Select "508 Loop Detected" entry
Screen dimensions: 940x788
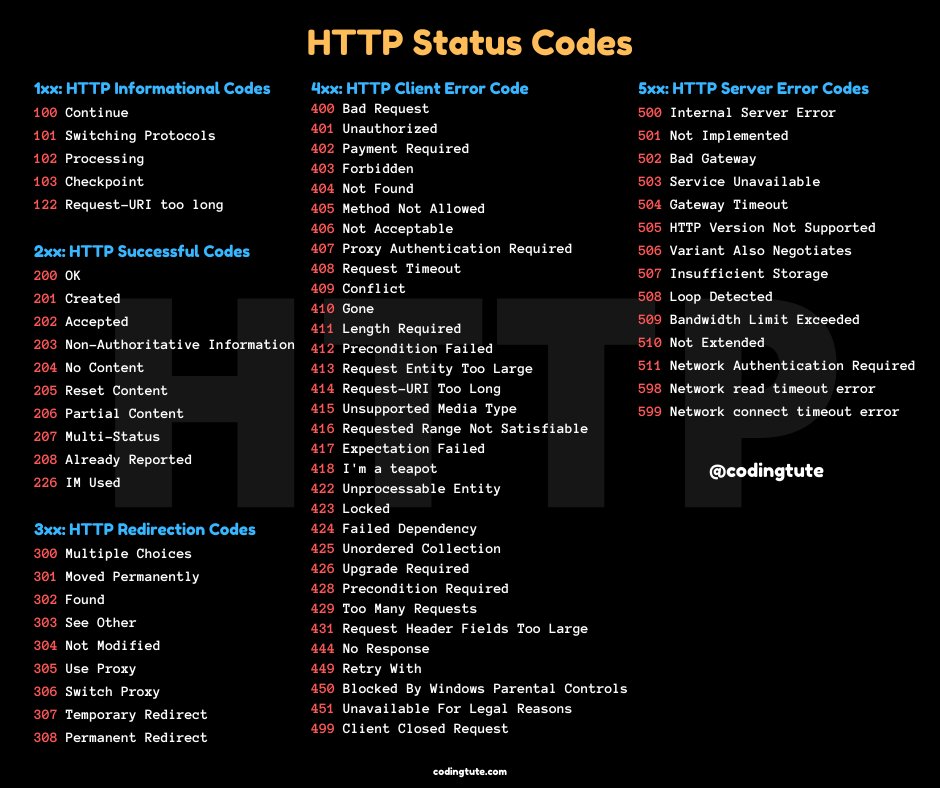[x=705, y=297]
